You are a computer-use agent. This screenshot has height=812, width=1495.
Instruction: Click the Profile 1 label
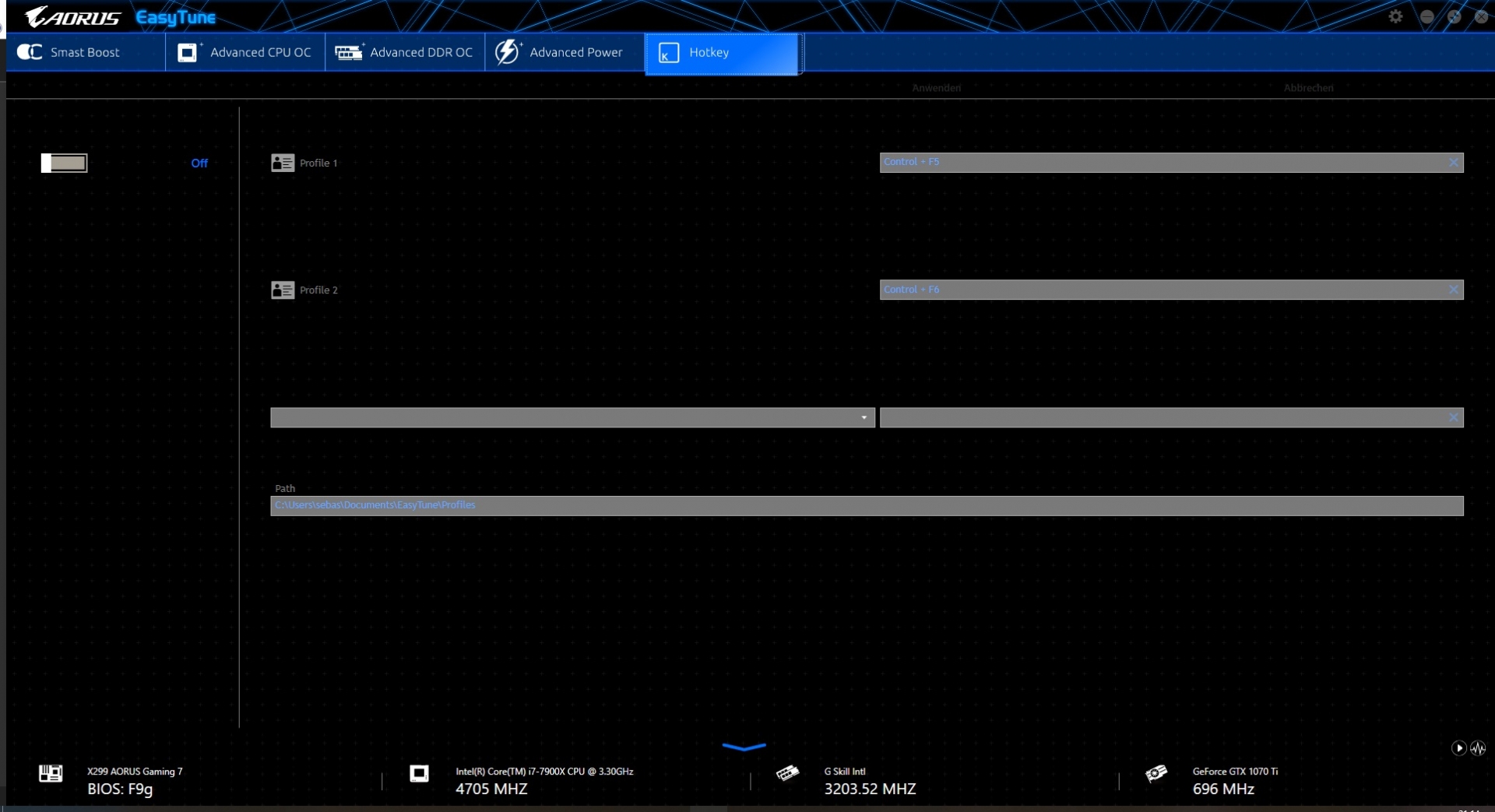318,163
